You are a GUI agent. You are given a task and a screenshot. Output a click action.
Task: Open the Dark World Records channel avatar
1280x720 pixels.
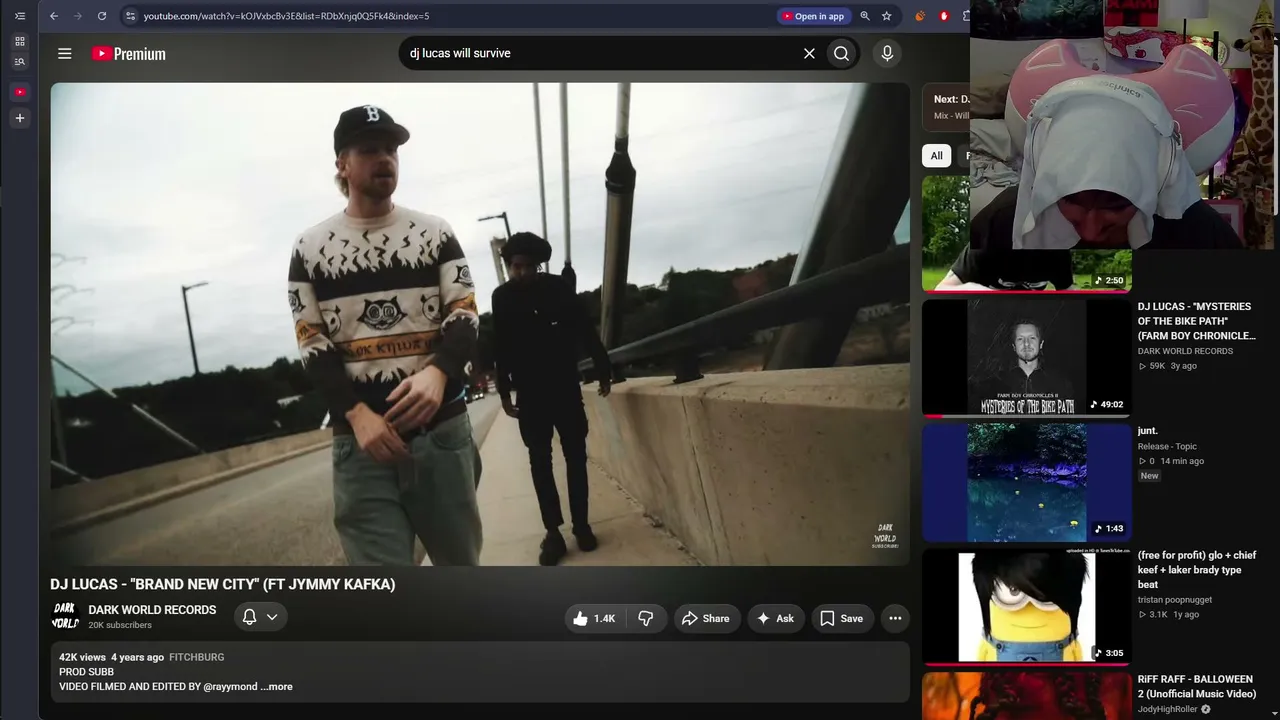click(65, 616)
